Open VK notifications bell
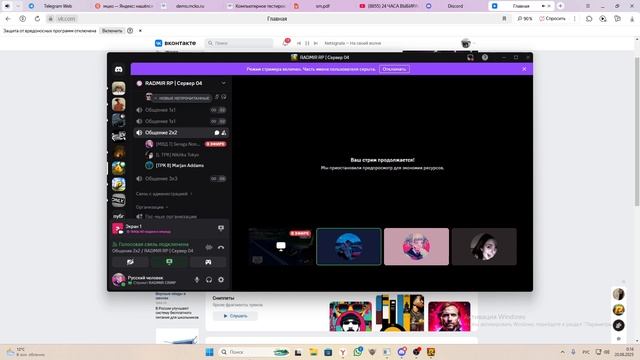The width and height of the screenshot is (640, 360). 285,43
